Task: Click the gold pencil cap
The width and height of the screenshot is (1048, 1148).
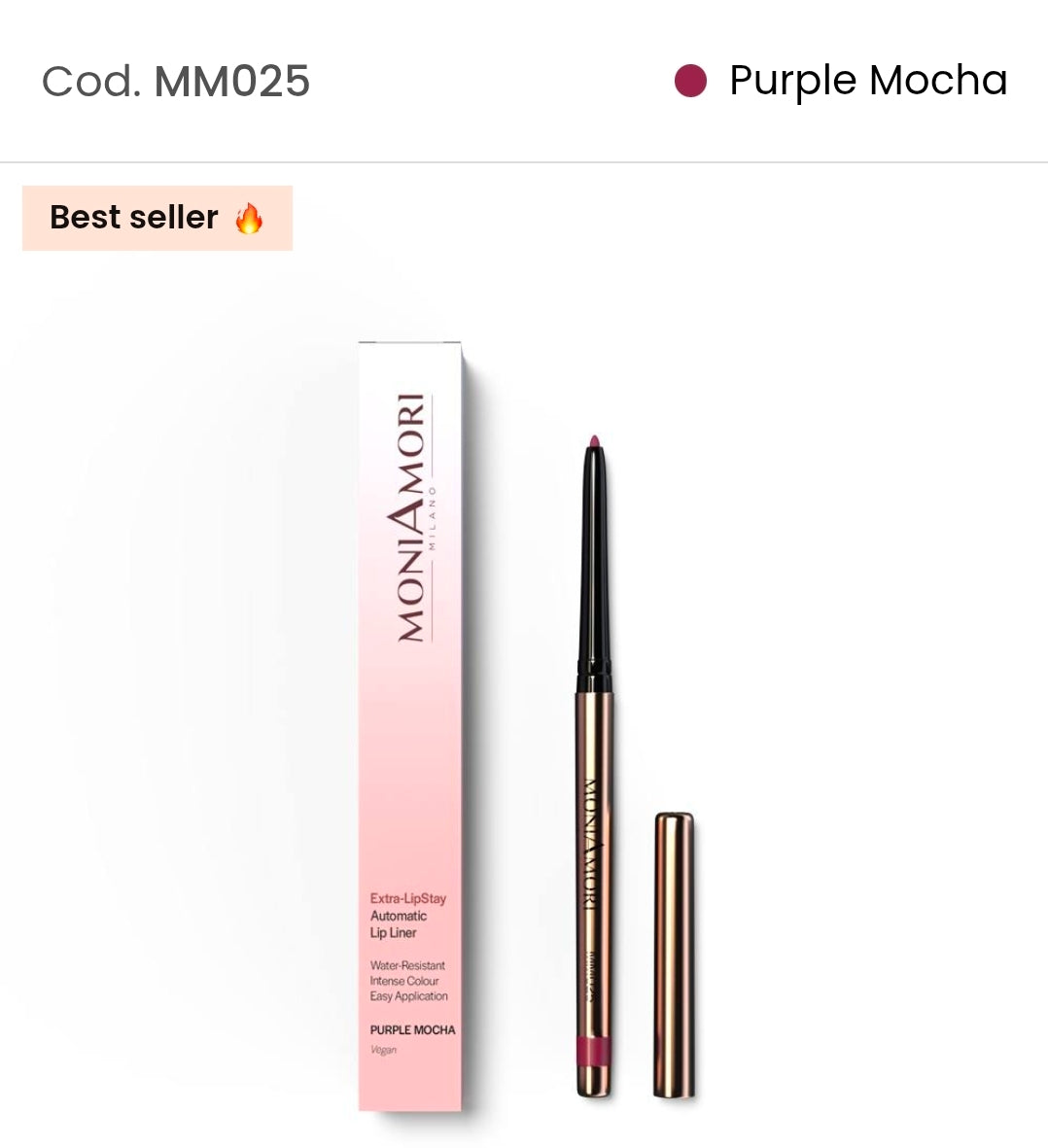Action: (674, 955)
